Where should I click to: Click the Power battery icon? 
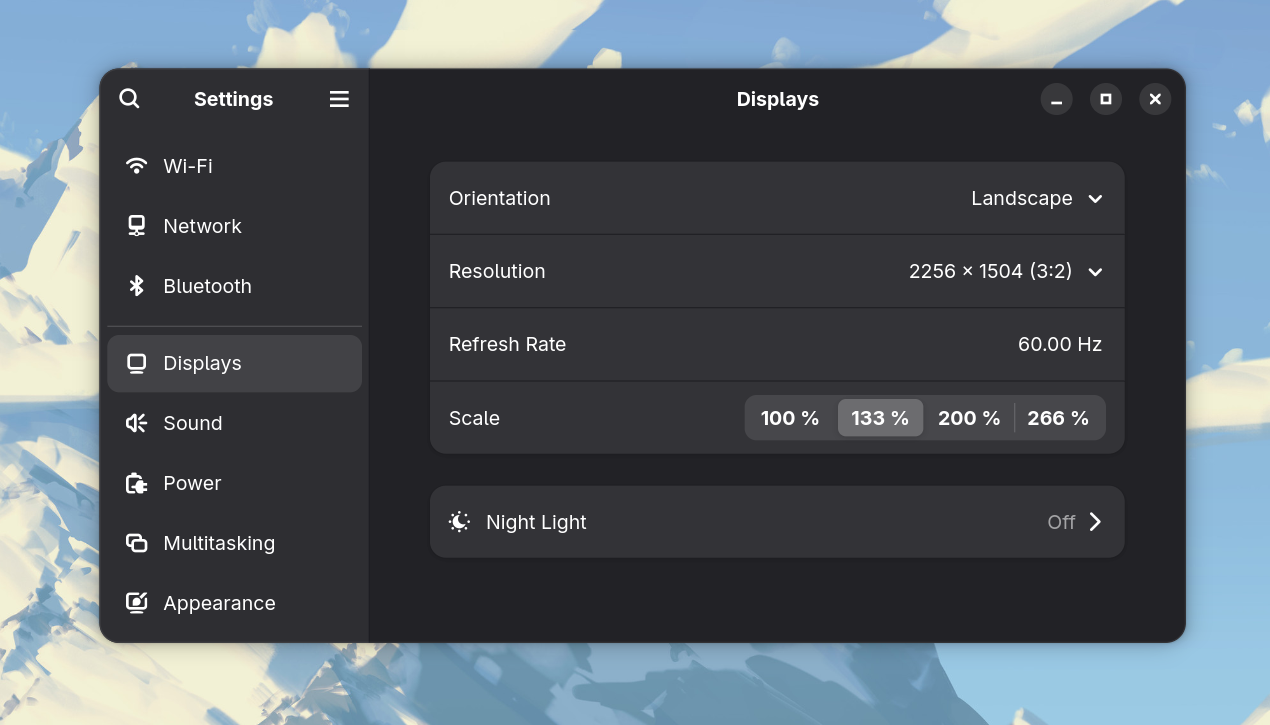click(137, 483)
